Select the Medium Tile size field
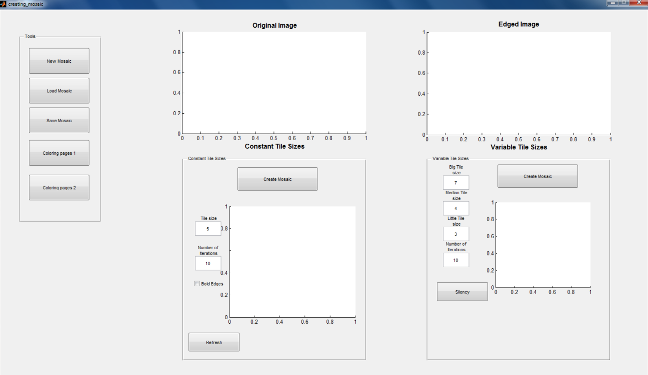This screenshot has width=648, height=375. 456,208
